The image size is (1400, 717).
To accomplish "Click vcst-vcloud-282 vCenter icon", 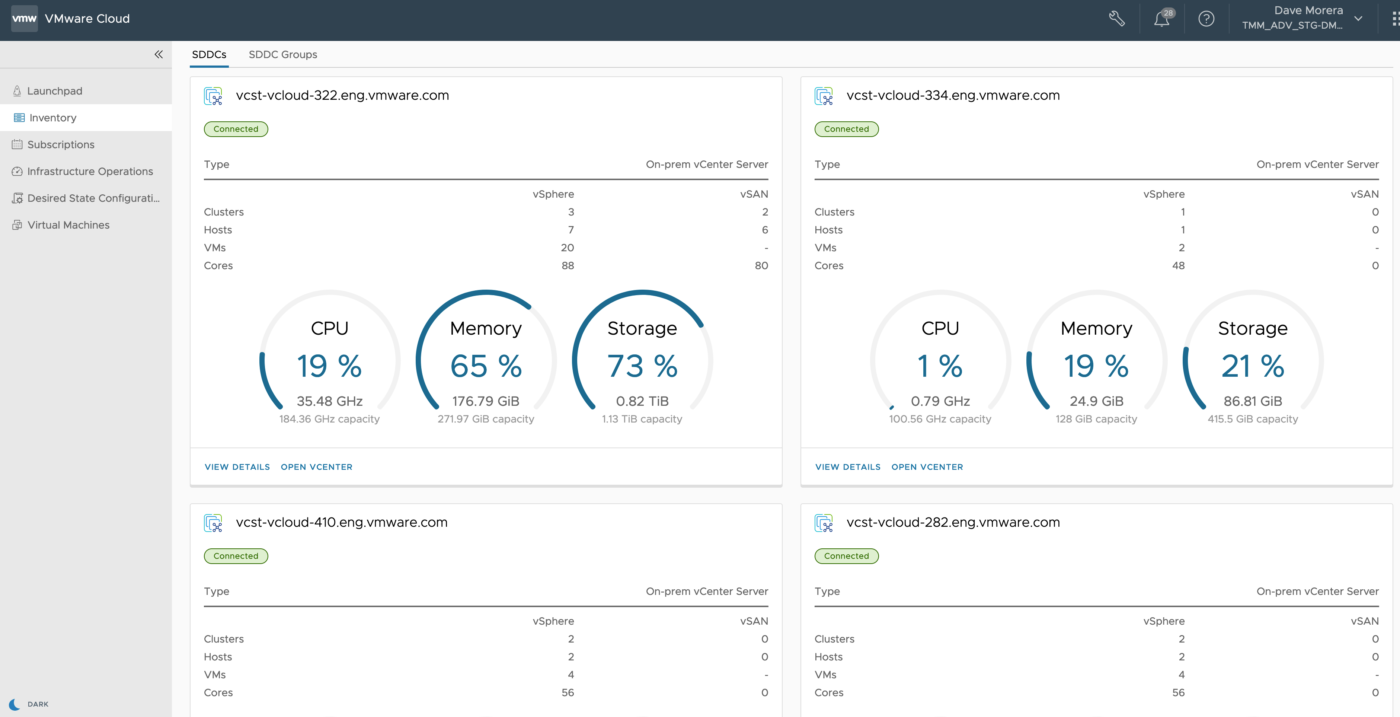I will pos(824,523).
